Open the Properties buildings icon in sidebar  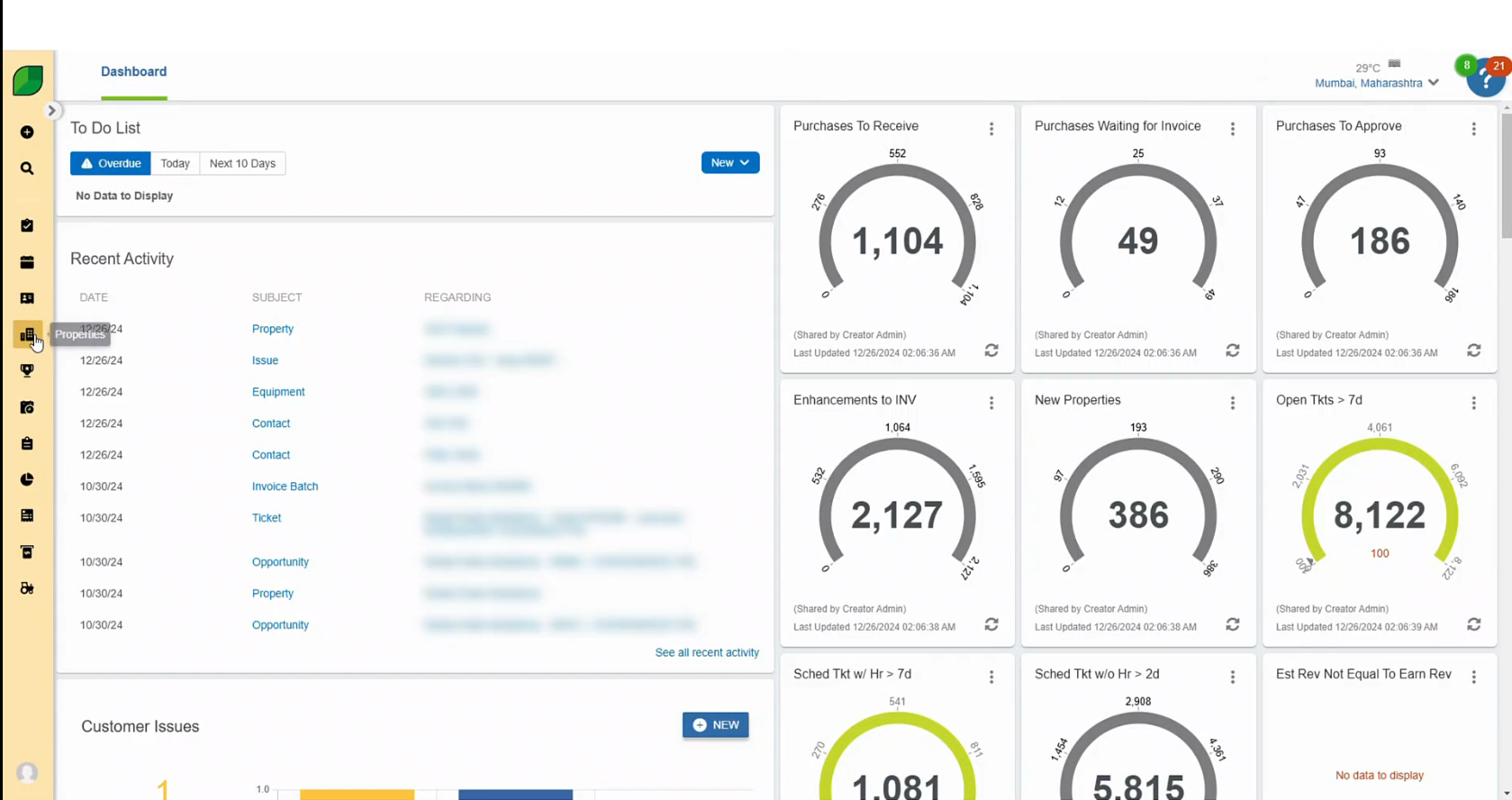27,334
